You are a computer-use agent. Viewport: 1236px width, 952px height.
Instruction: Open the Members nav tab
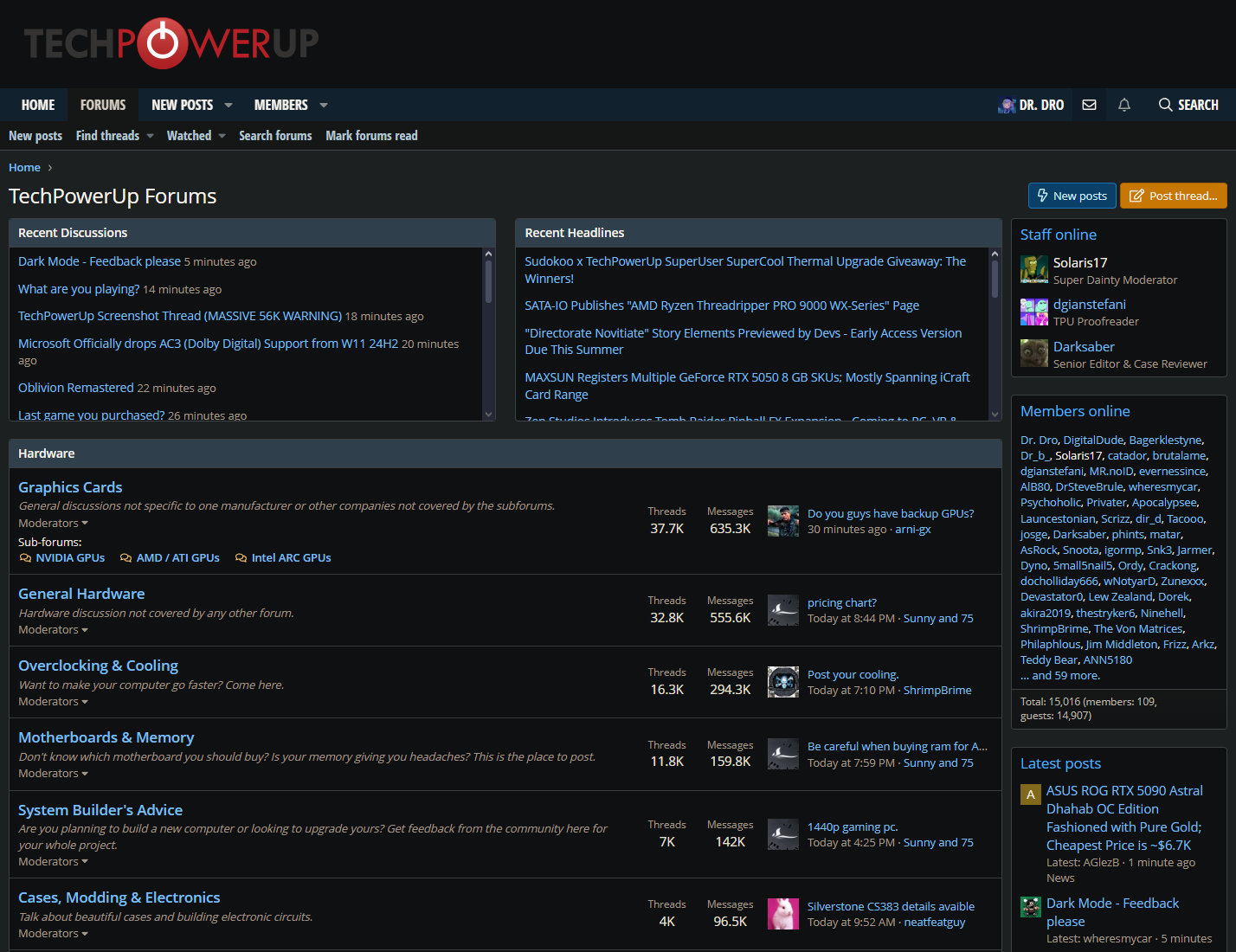pyautogui.click(x=280, y=105)
